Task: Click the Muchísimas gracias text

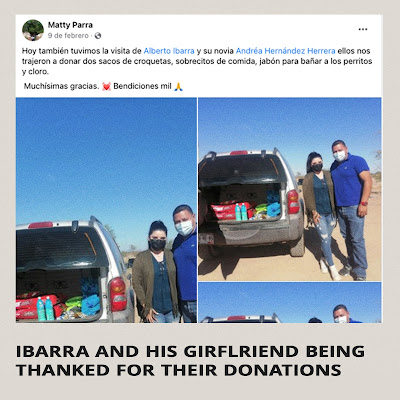Action: pos(61,86)
